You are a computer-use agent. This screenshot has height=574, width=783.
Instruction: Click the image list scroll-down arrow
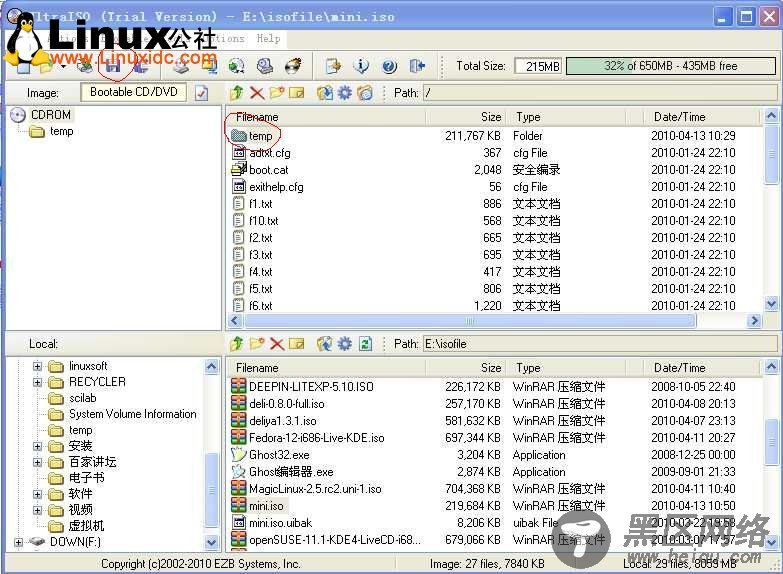pyautogui.click(x=771, y=304)
